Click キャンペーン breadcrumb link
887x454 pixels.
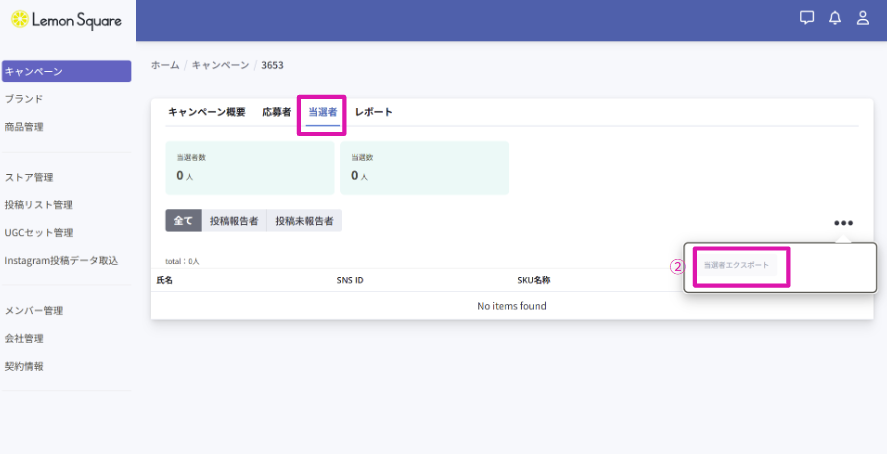click(220, 65)
